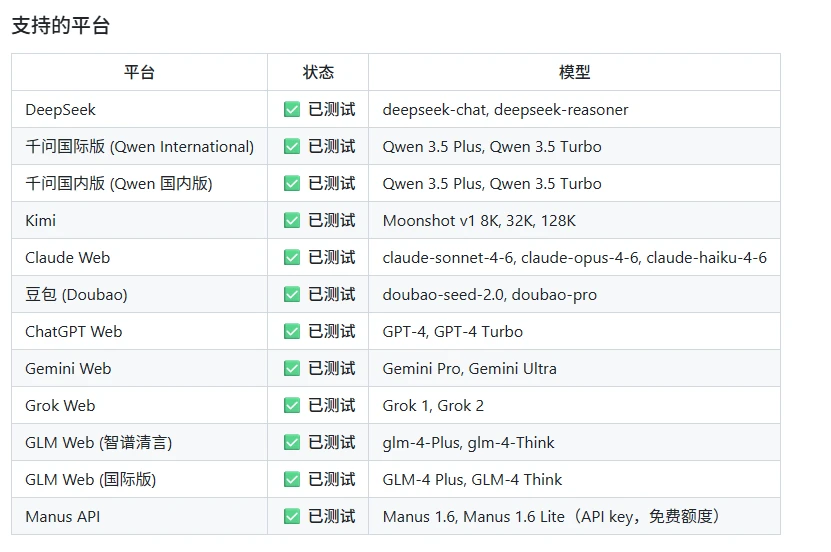This screenshot has width=831, height=552.
Task: Click the 模型 column header
Action: click(574, 72)
